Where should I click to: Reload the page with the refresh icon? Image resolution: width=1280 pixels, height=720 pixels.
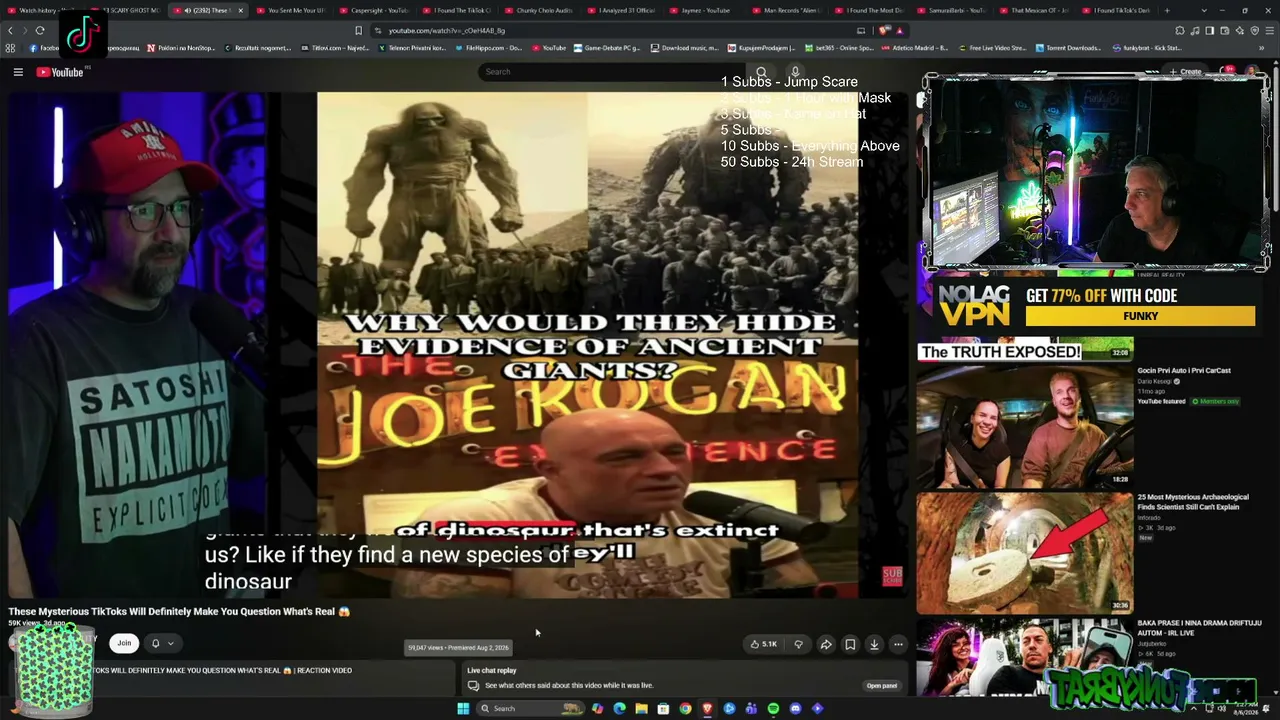[x=40, y=31]
